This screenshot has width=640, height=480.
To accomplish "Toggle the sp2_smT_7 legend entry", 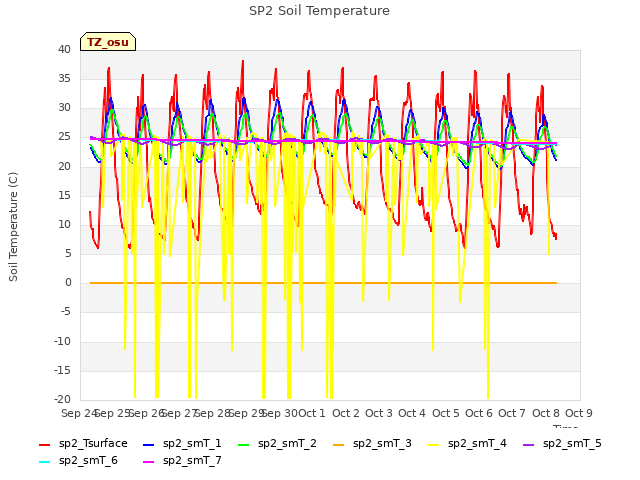I will pos(182,461).
